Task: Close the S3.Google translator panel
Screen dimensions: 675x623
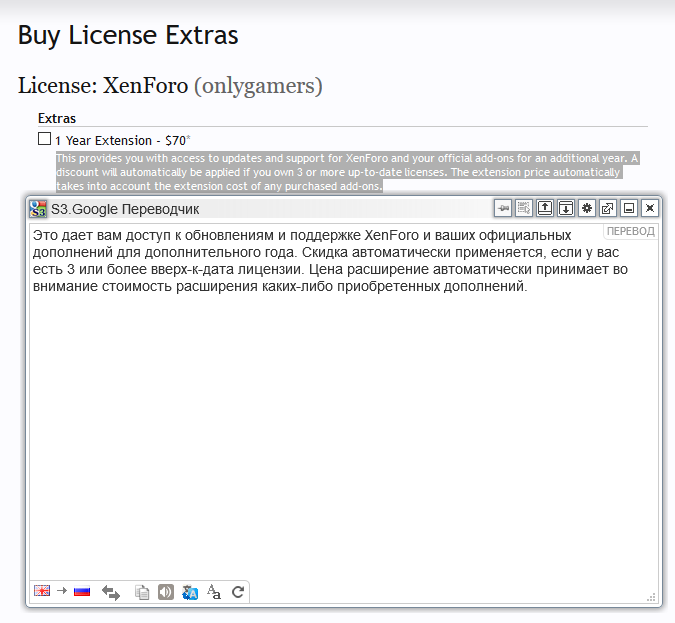Action: (649, 208)
